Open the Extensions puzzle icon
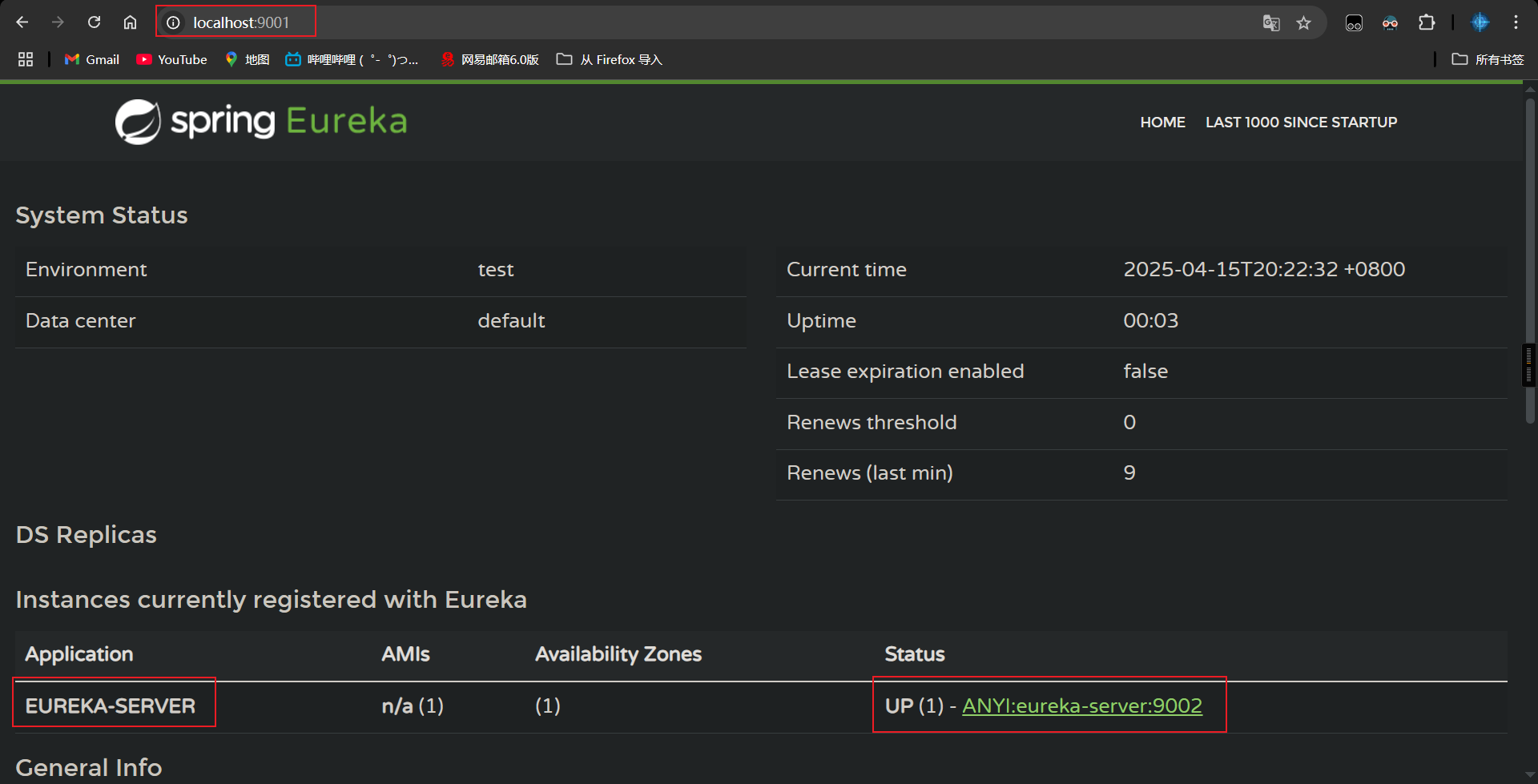The width and height of the screenshot is (1538, 784). (x=1427, y=22)
